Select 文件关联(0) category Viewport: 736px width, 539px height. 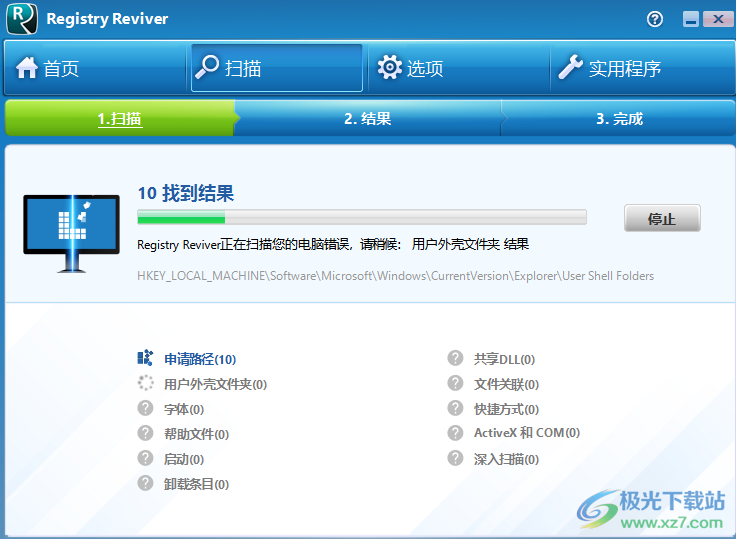coord(506,384)
